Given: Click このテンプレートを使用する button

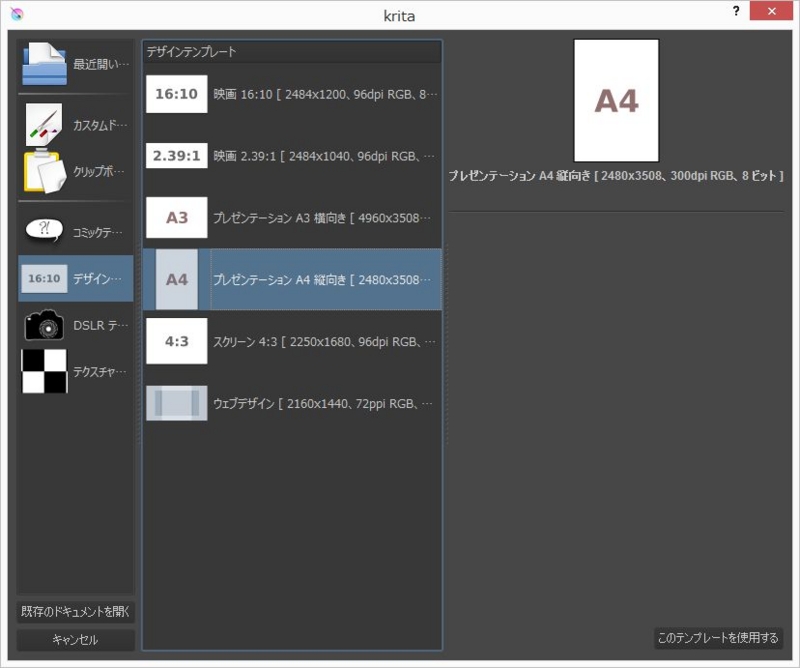Looking at the screenshot, I should click(x=718, y=638).
